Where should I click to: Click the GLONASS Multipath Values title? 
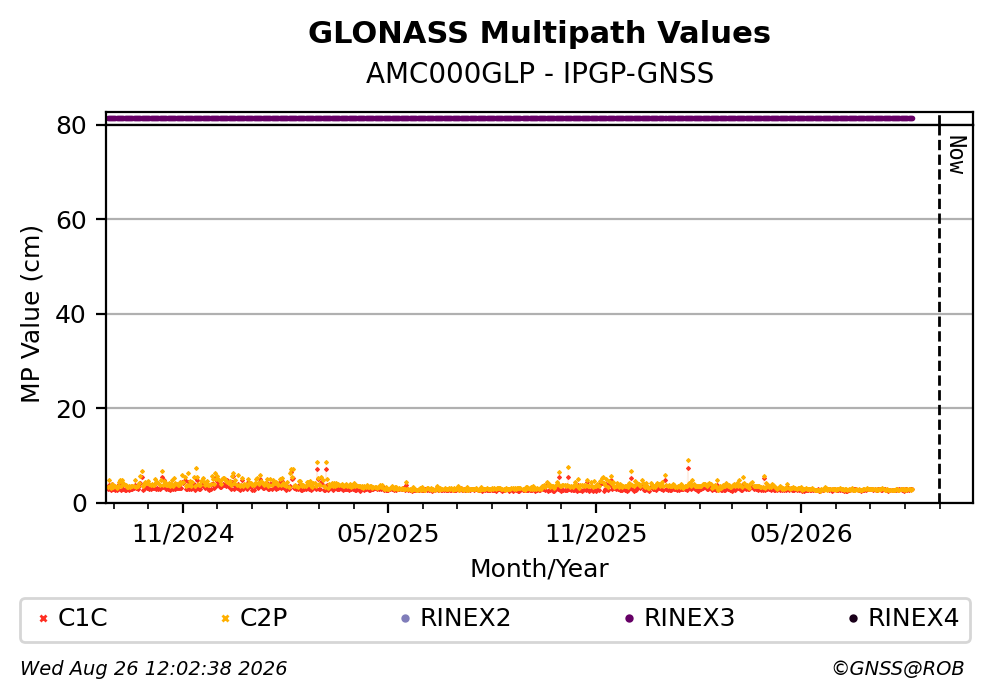(539, 33)
